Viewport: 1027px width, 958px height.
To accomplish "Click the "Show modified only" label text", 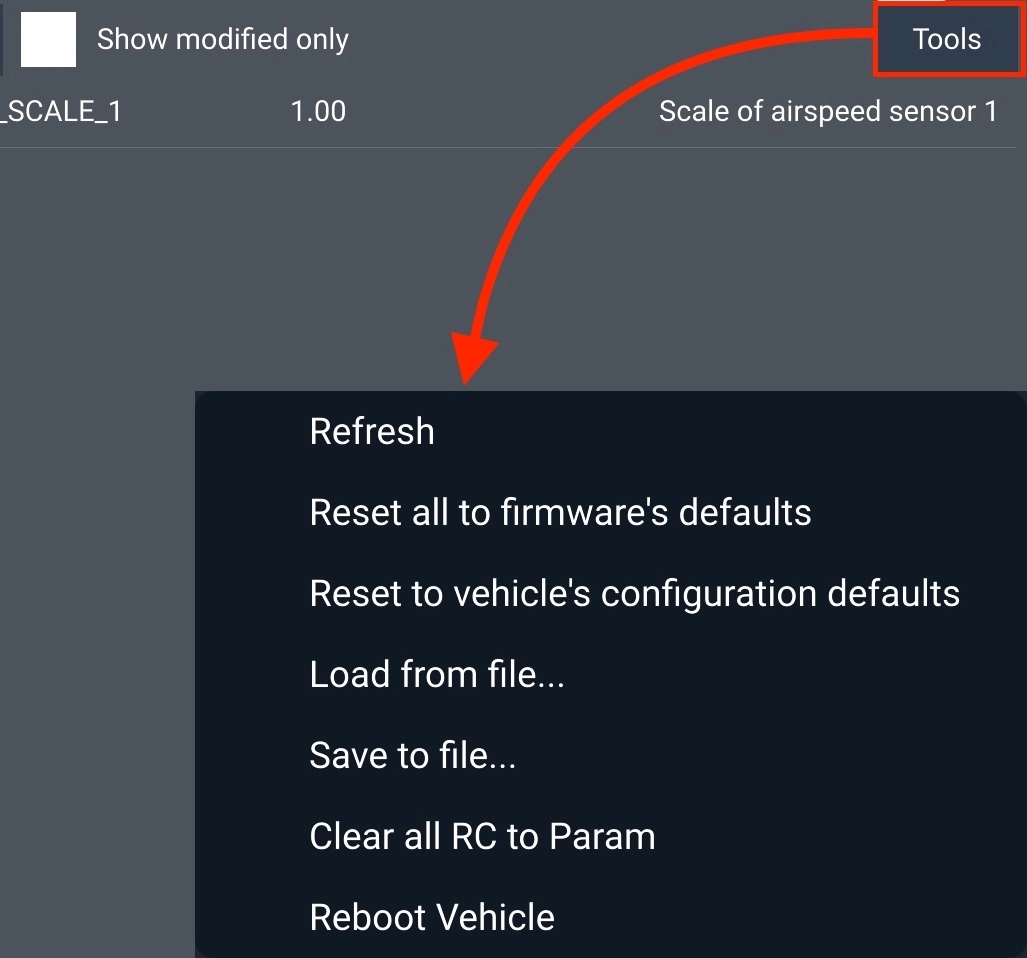I will point(222,40).
